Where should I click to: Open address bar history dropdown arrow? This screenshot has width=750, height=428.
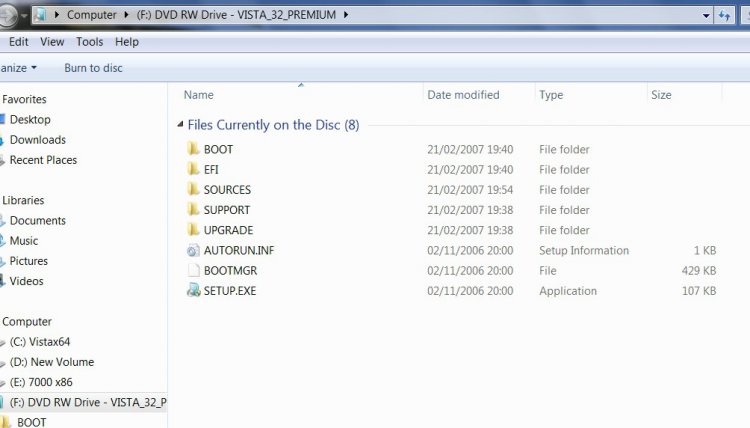pos(706,16)
